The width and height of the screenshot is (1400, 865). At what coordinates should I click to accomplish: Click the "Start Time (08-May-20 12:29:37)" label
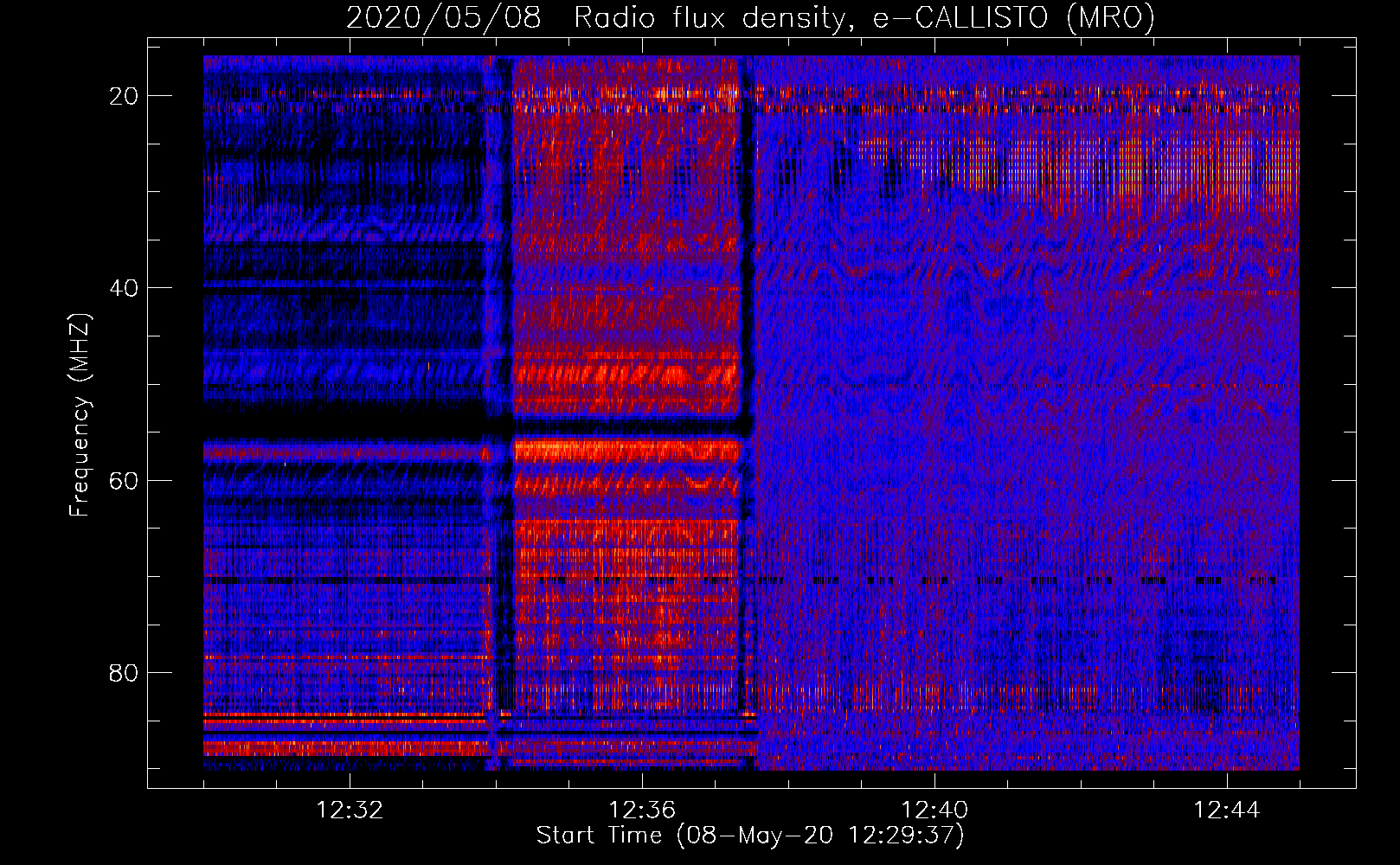click(750, 836)
